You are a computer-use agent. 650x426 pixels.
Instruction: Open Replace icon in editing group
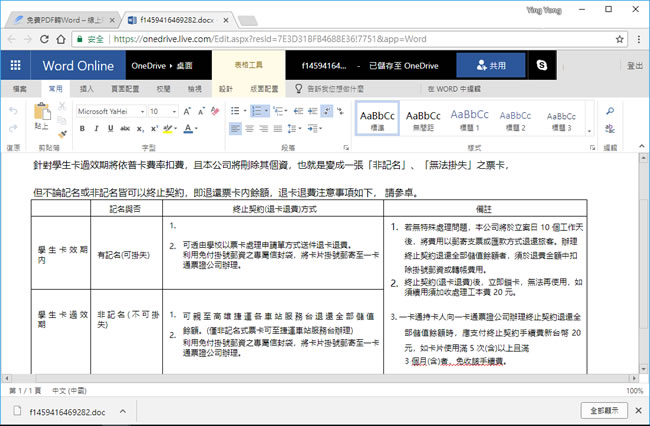(x=610, y=128)
